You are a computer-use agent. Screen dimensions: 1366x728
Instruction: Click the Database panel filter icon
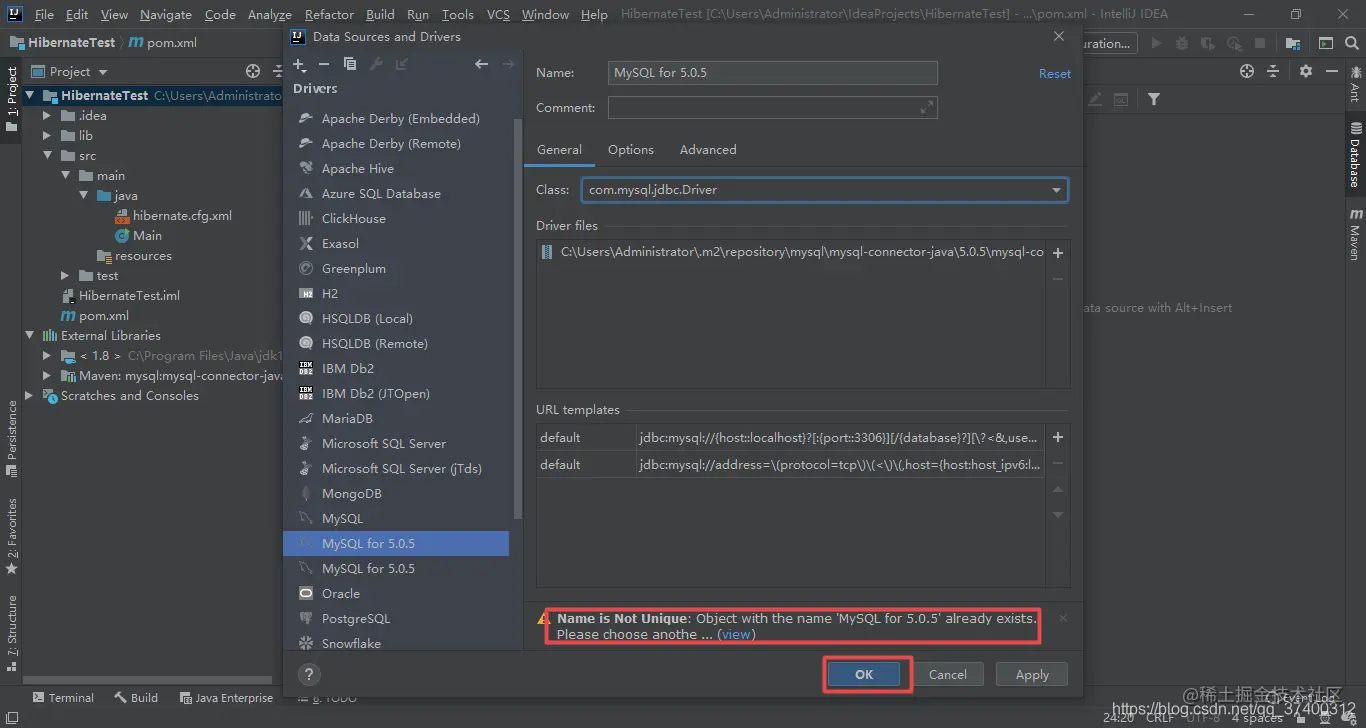coord(1154,99)
